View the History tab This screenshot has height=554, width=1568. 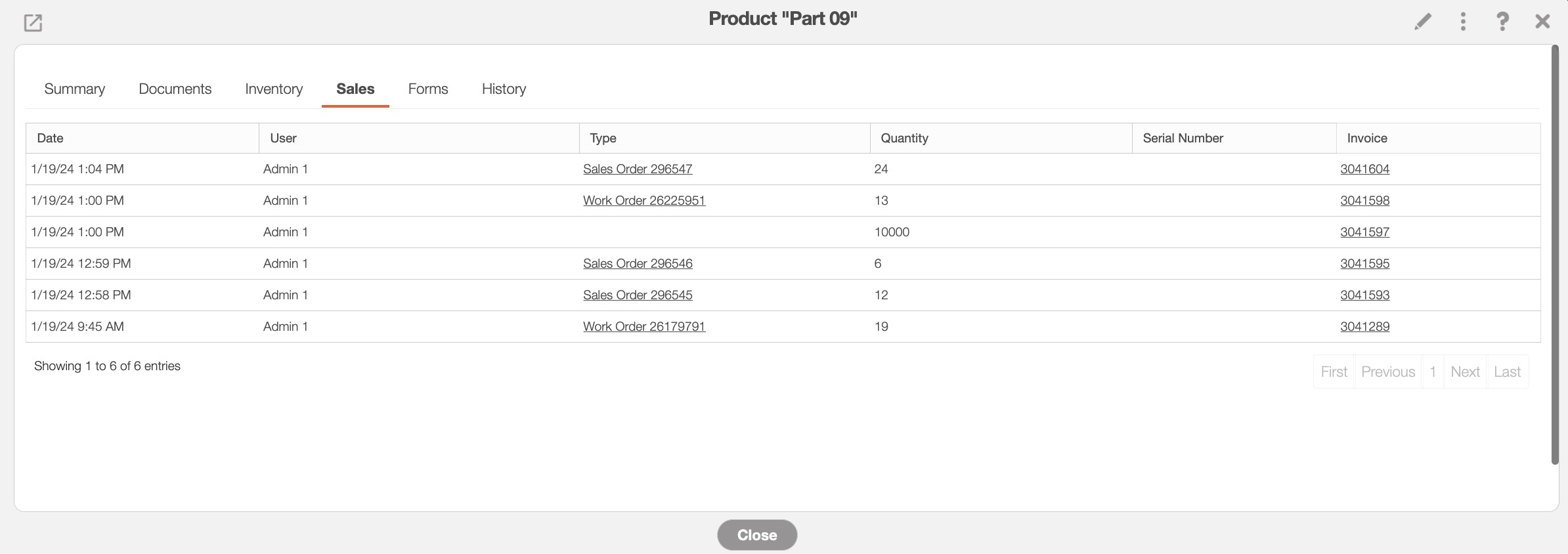pyautogui.click(x=504, y=89)
